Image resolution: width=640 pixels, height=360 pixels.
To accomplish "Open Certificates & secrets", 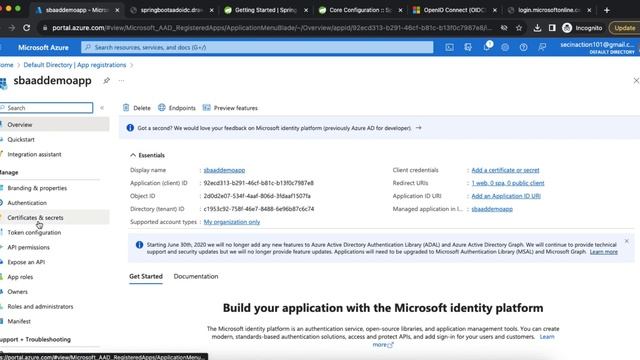I will click(55, 218).
